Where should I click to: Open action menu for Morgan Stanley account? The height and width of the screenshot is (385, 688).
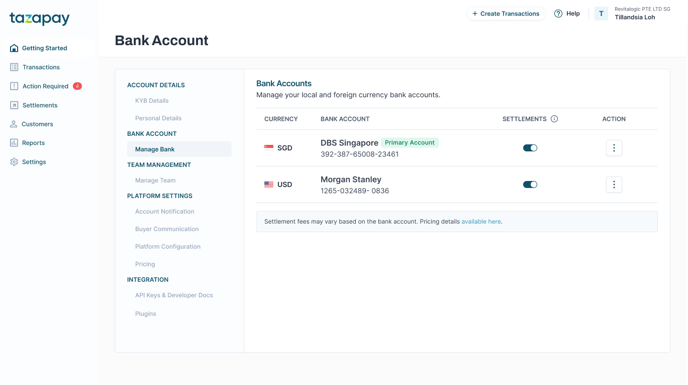614,184
